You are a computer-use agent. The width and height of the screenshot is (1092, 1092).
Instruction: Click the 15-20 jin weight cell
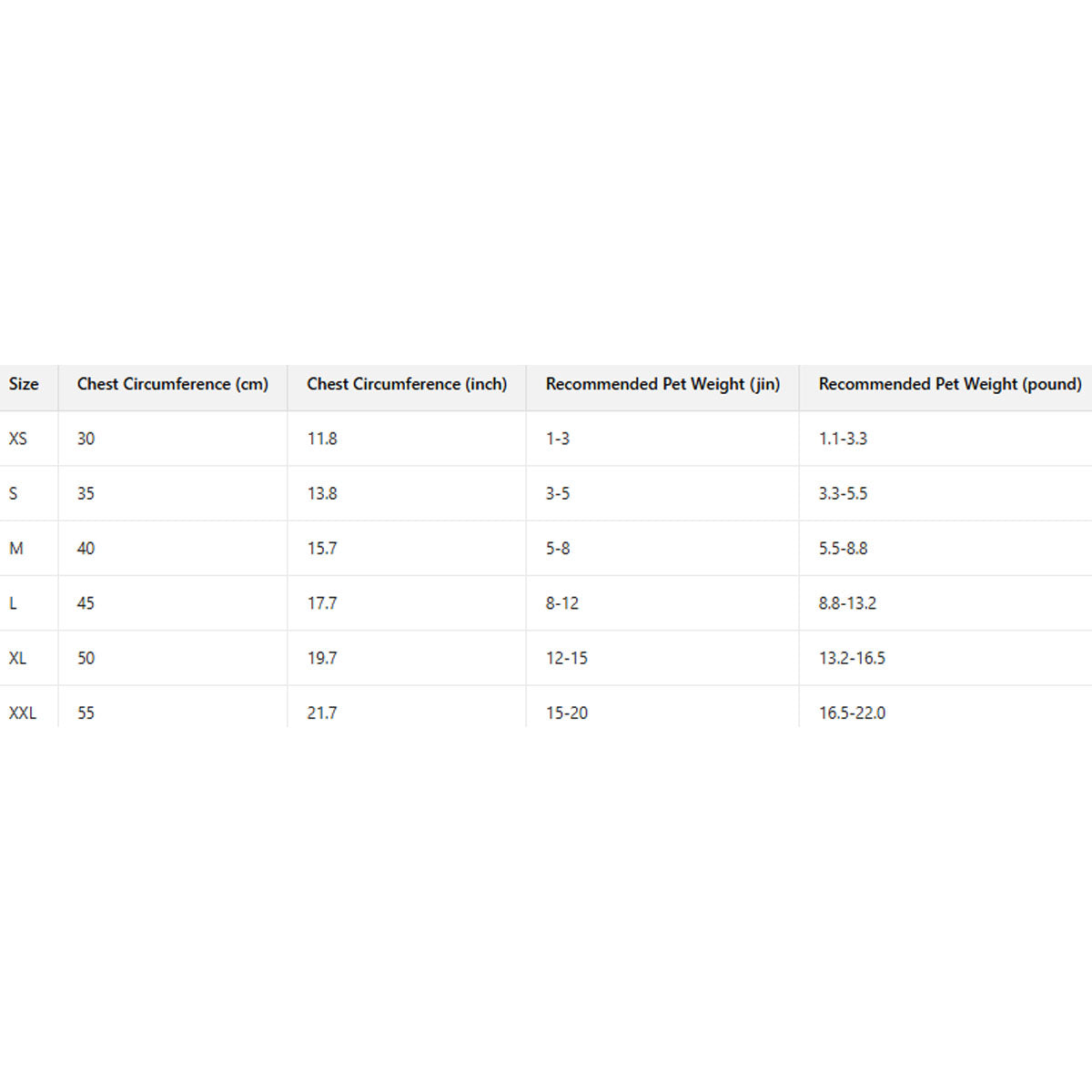click(567, 713)
